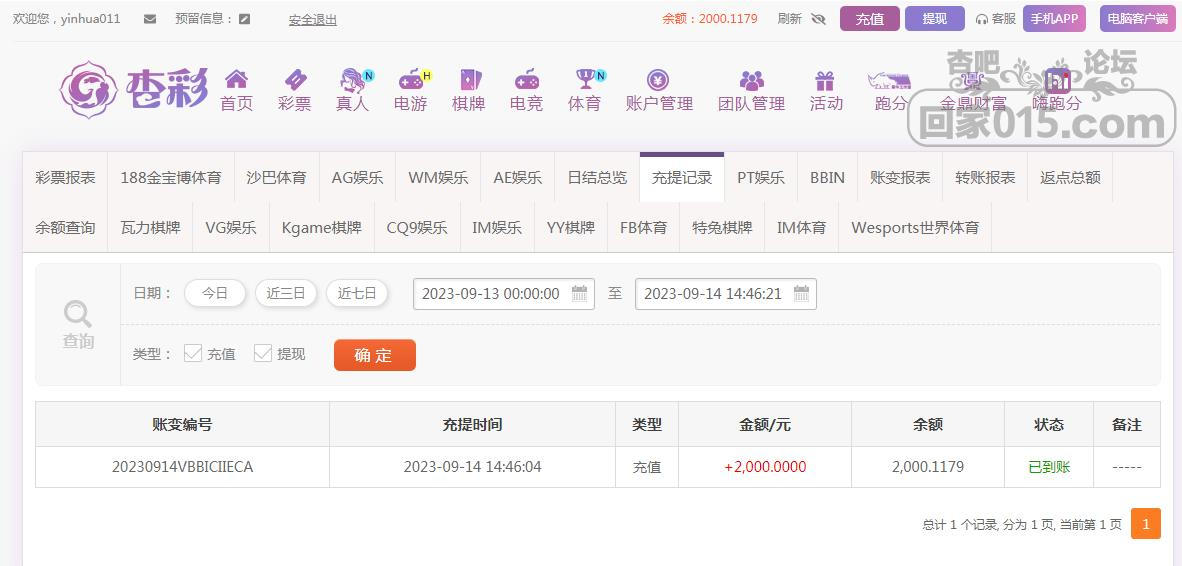Open the 跑分 rhino icon
This screenshot has height=566, width=1182.
(x=890, y=79)
